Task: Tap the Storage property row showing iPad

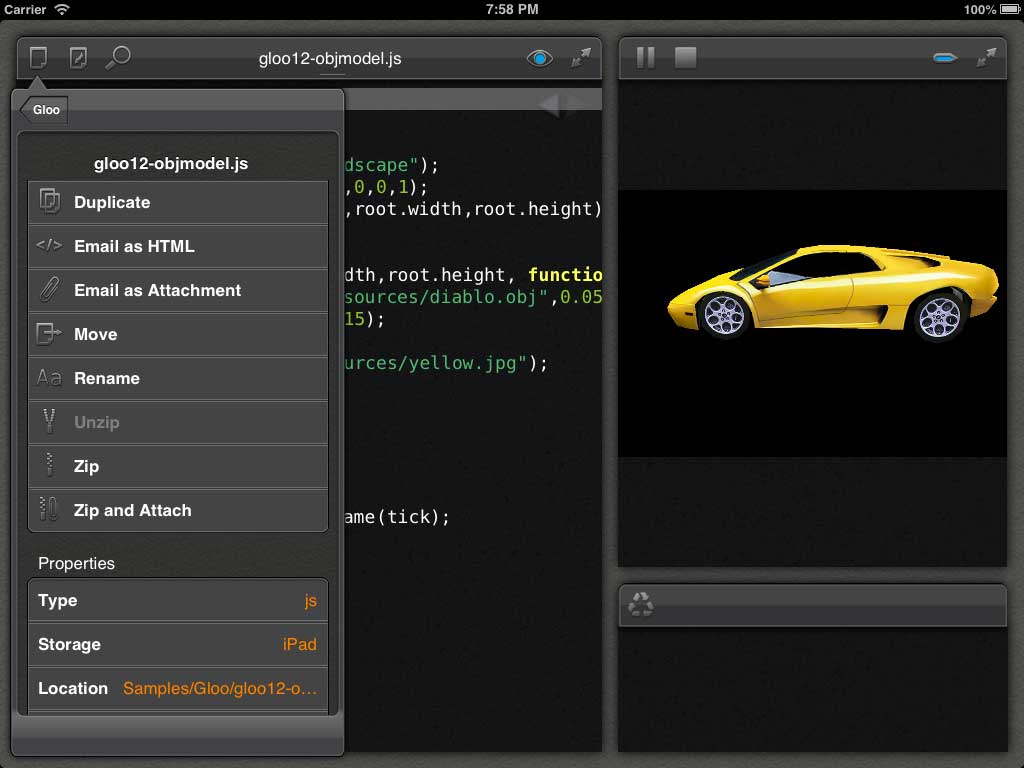Action: (178, 645)
